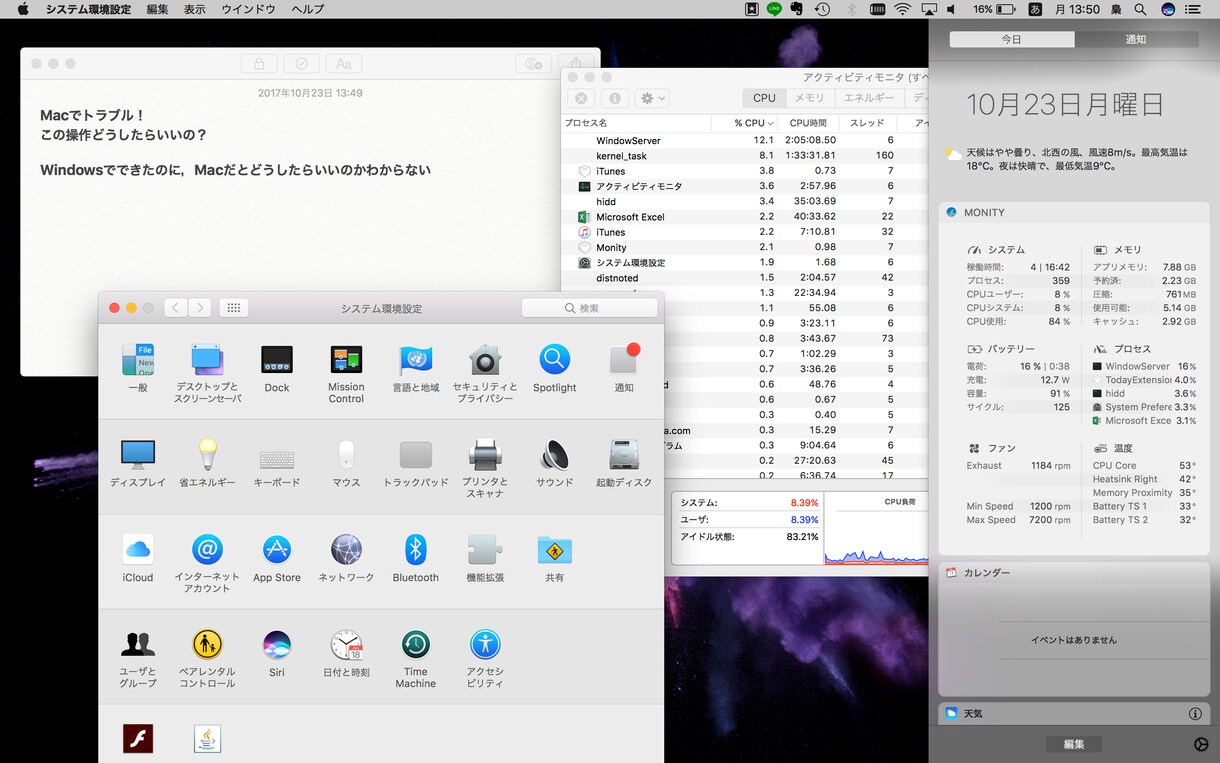Select the WindowServer process row
Viewport: 1220px width, 763px height.
[x=745, y=140]
